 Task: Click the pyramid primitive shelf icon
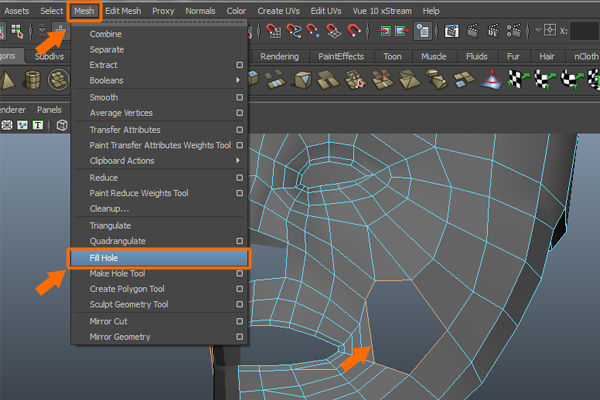[9, 80]
